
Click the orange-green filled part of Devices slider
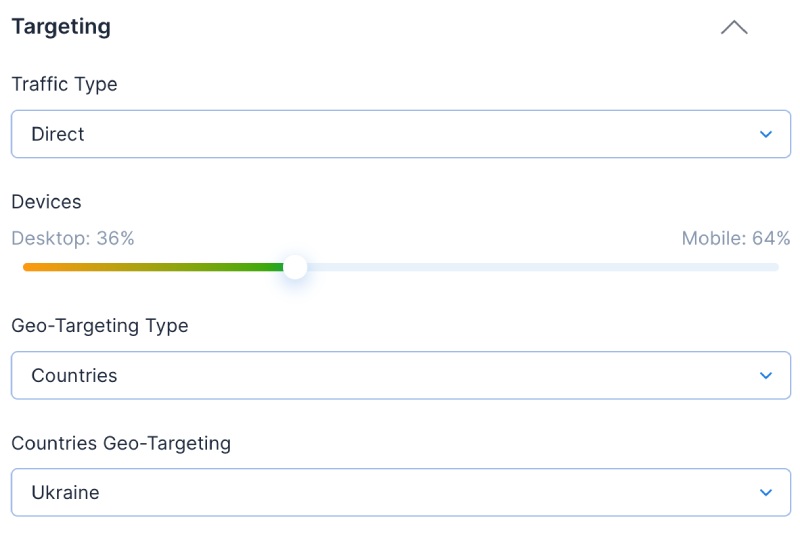150,267
